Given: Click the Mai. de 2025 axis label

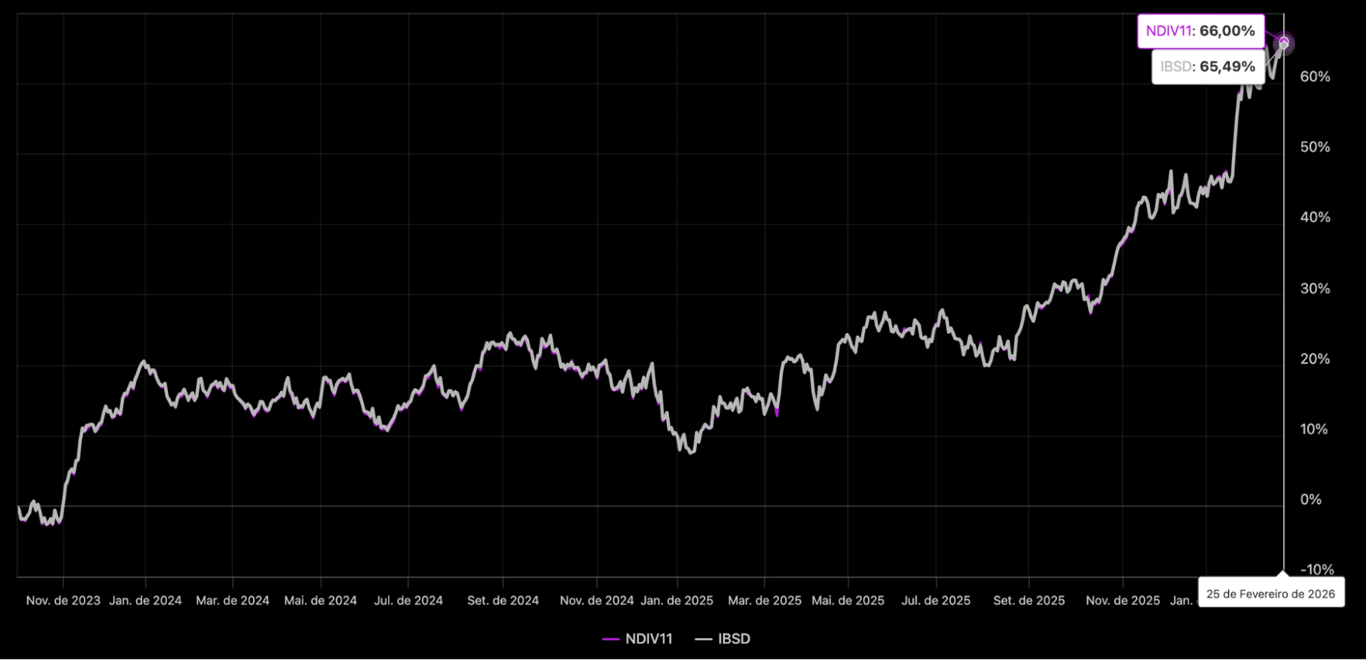Looking at the screenshot, I should click(x=847, y=600).
